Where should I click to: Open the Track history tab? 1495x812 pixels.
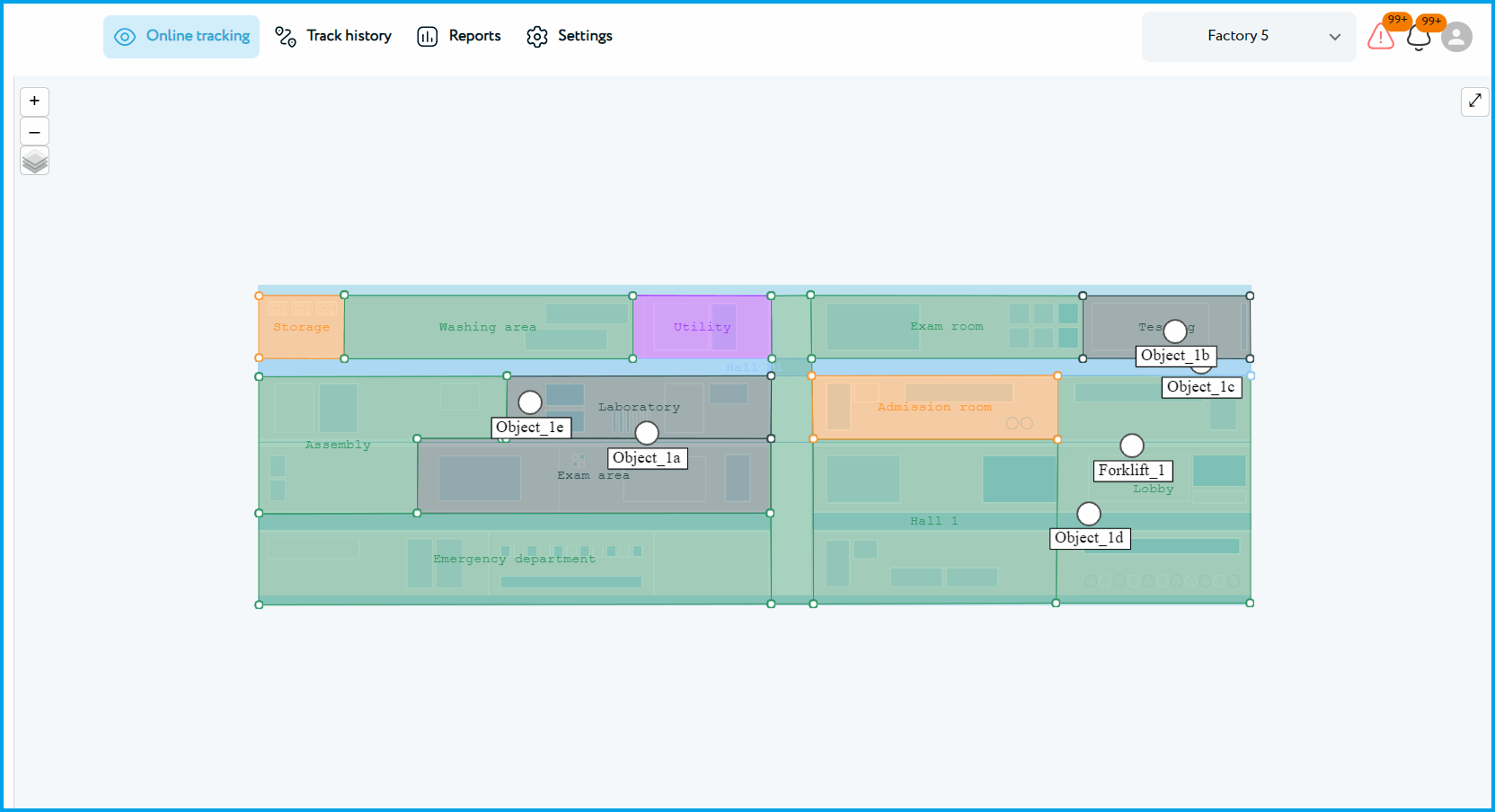(x=333, y=36)
